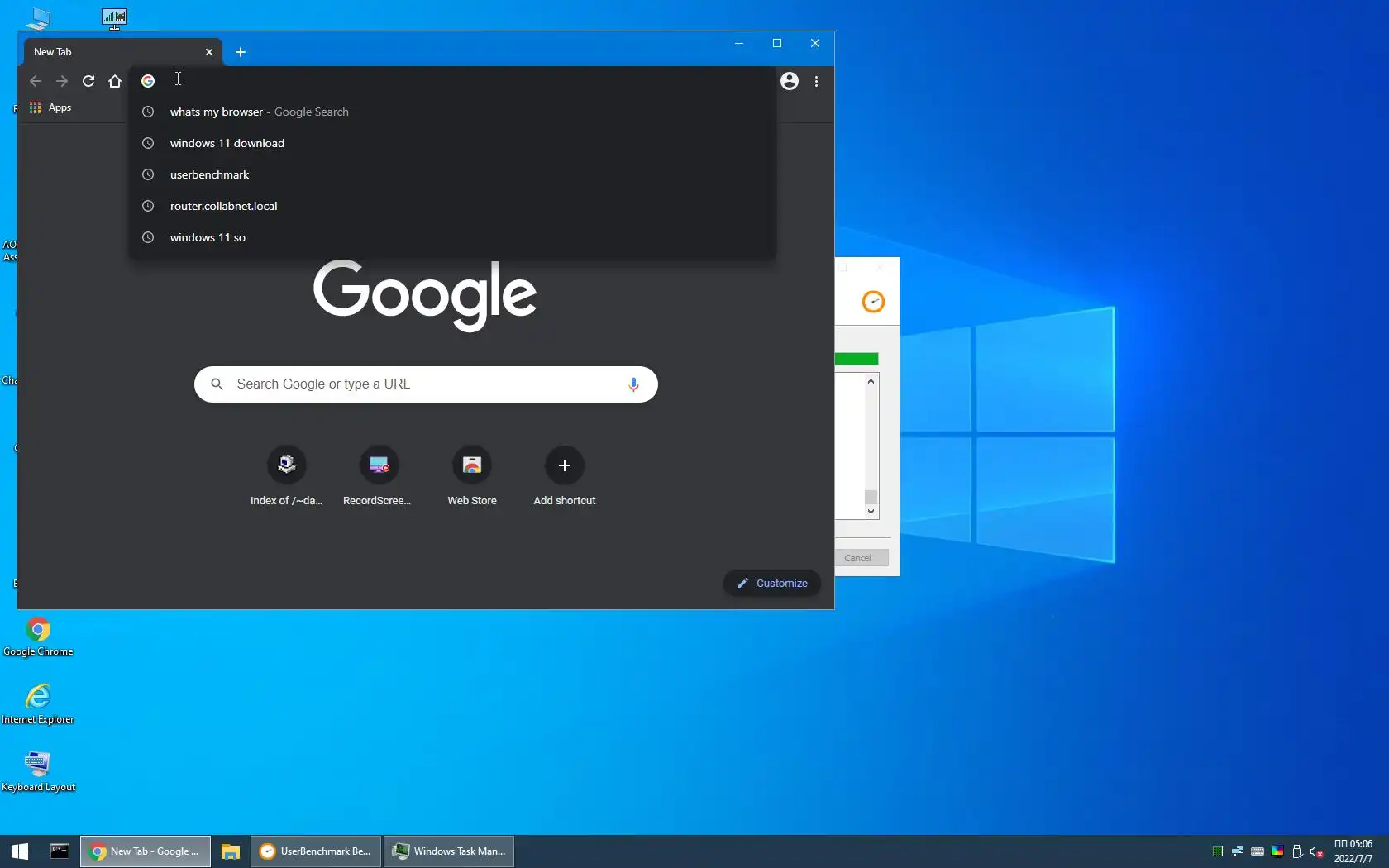Open the Chrome profile avatar menu
The height and width of the screenshot is (868, 1389).
pos(790,81)
